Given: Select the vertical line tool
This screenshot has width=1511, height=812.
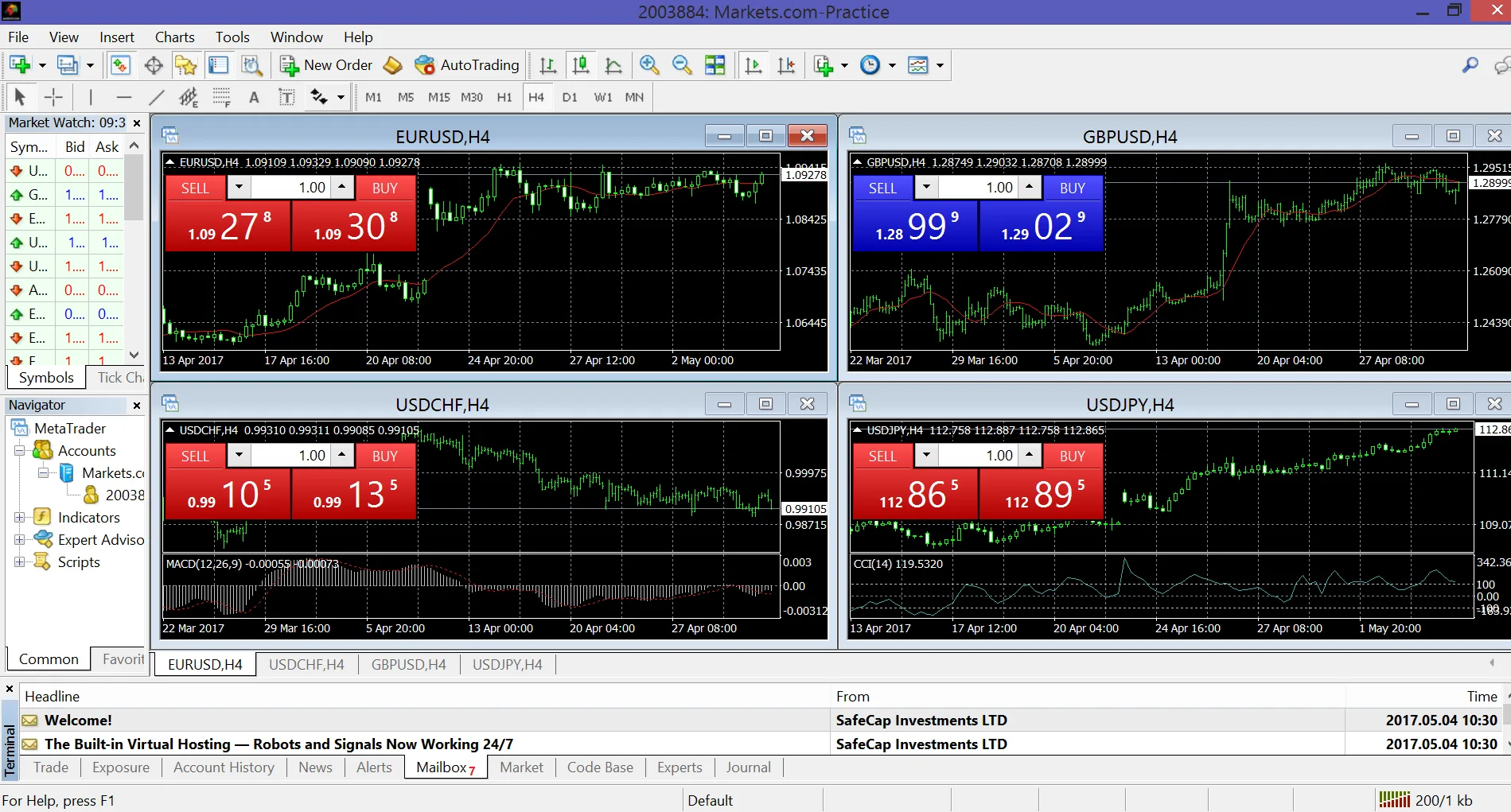Looking at the screenshot, I should coord(91,97).
